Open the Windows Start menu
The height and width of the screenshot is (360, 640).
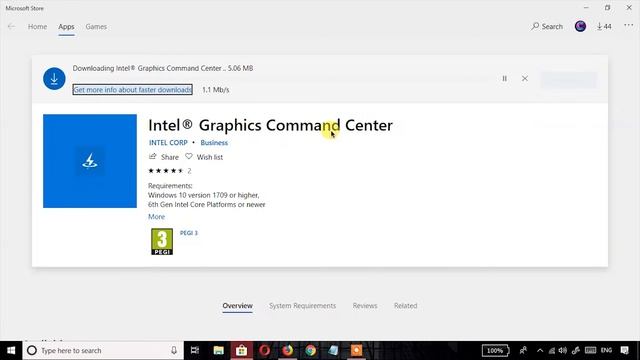click(11, 351)
